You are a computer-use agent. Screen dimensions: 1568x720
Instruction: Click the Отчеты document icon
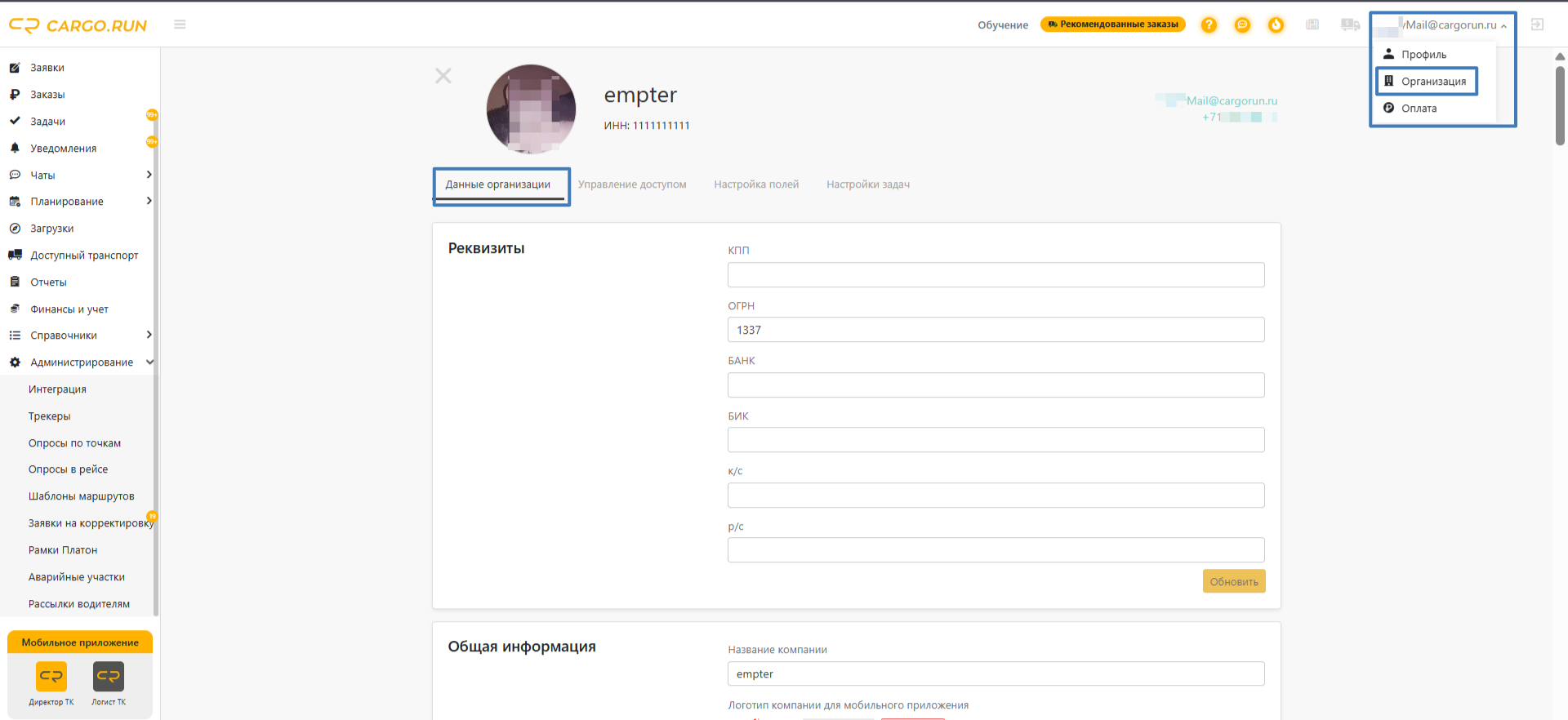[15, 282]
